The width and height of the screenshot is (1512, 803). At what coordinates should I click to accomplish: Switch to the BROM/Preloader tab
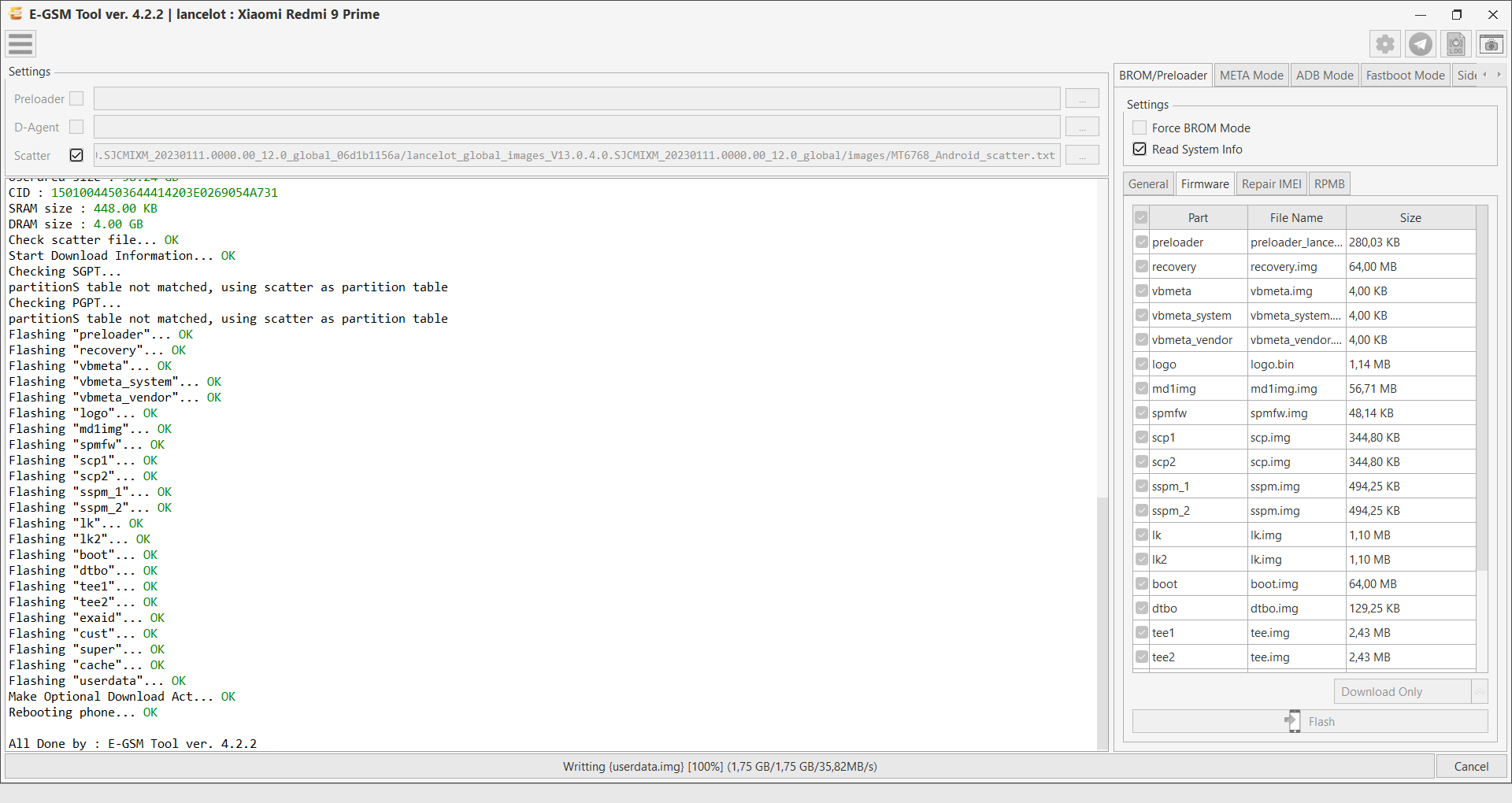(x=1163, y=75)
